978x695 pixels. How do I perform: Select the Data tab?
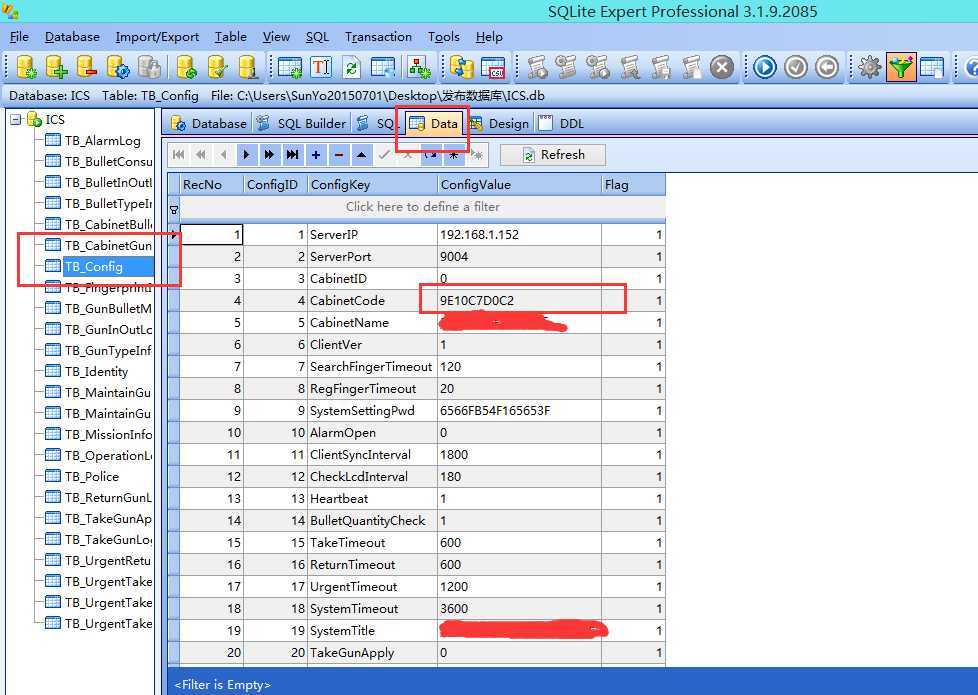pyautogui.click(x=435, y=124)
